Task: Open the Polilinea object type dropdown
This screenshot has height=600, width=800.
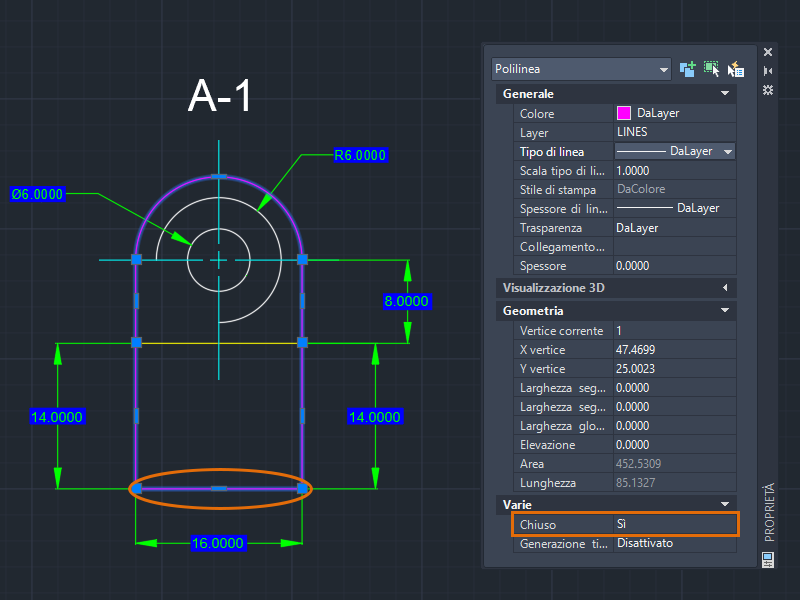Action: [x=663, y=70]
